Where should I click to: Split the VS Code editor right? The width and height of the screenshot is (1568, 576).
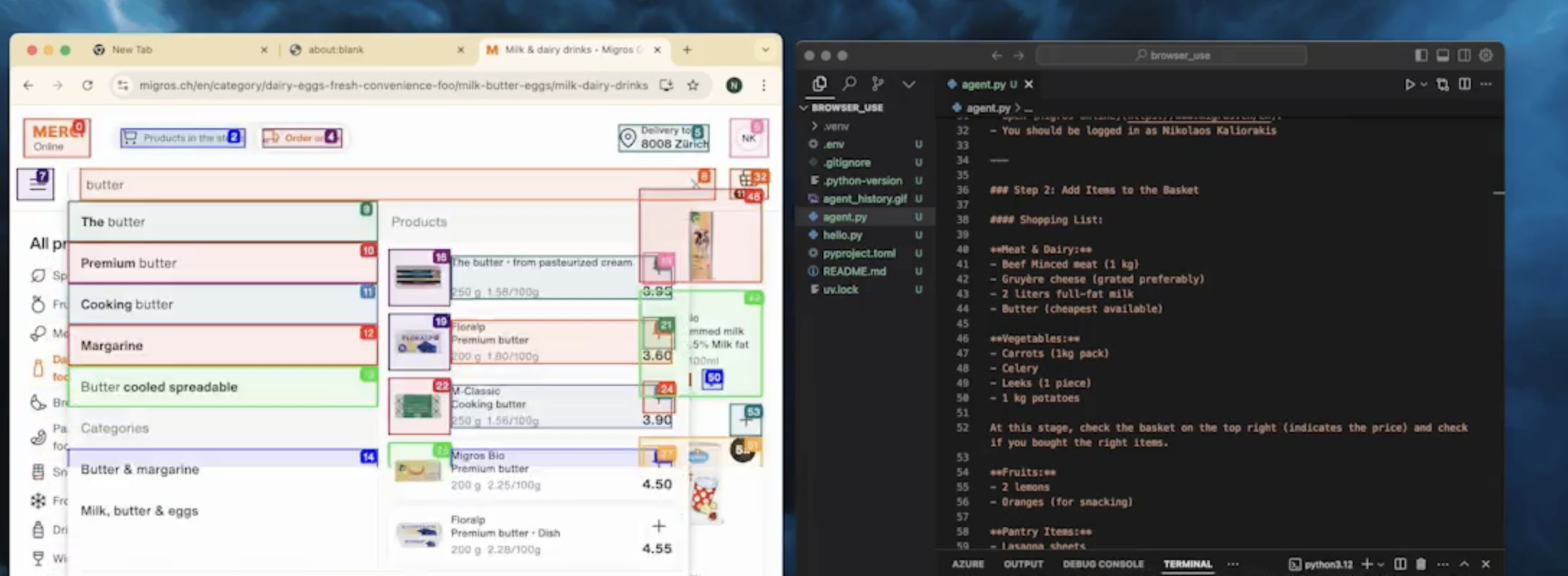(1465, 84)
